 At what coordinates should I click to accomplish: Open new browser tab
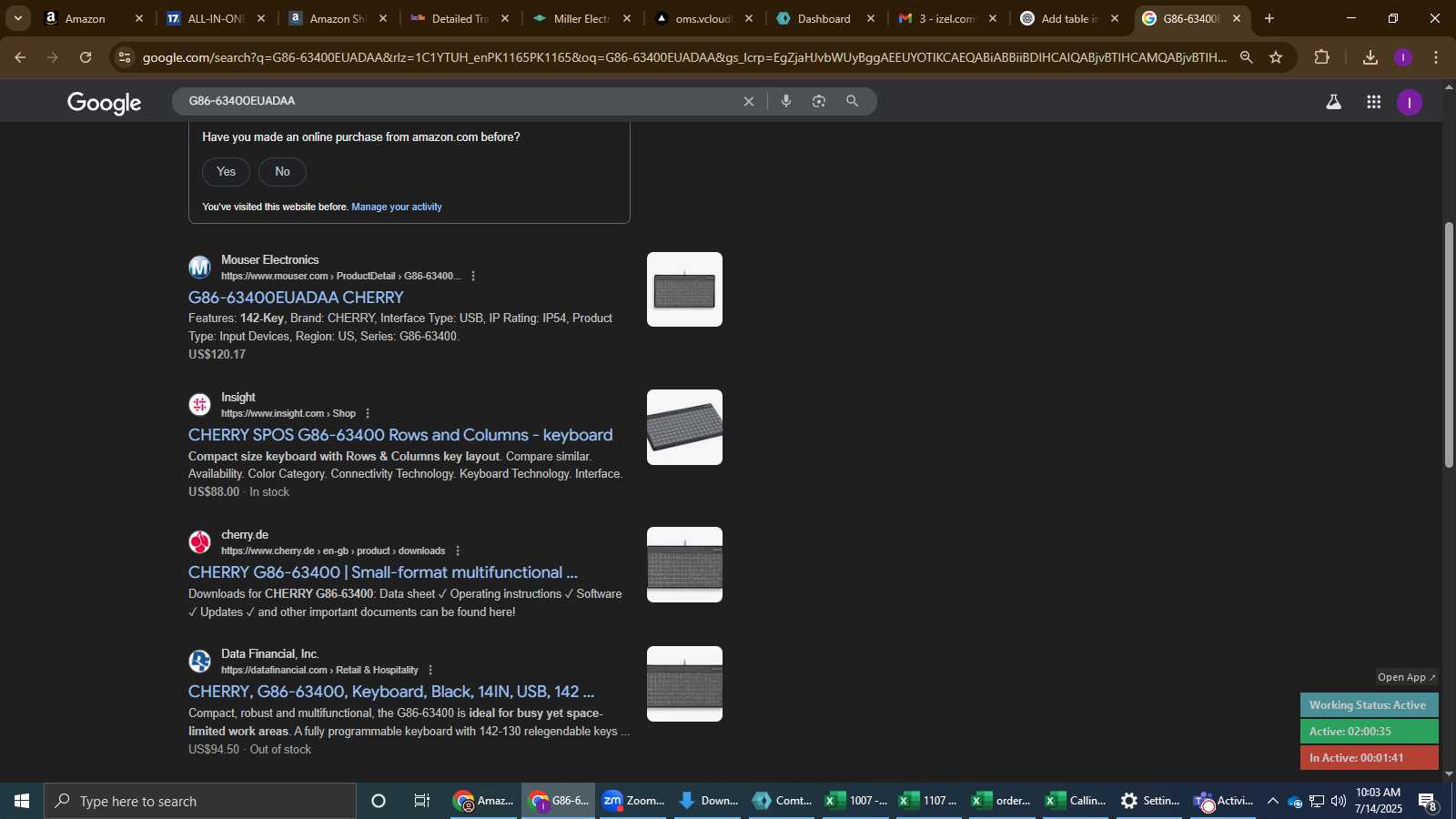click(1269, 18)
